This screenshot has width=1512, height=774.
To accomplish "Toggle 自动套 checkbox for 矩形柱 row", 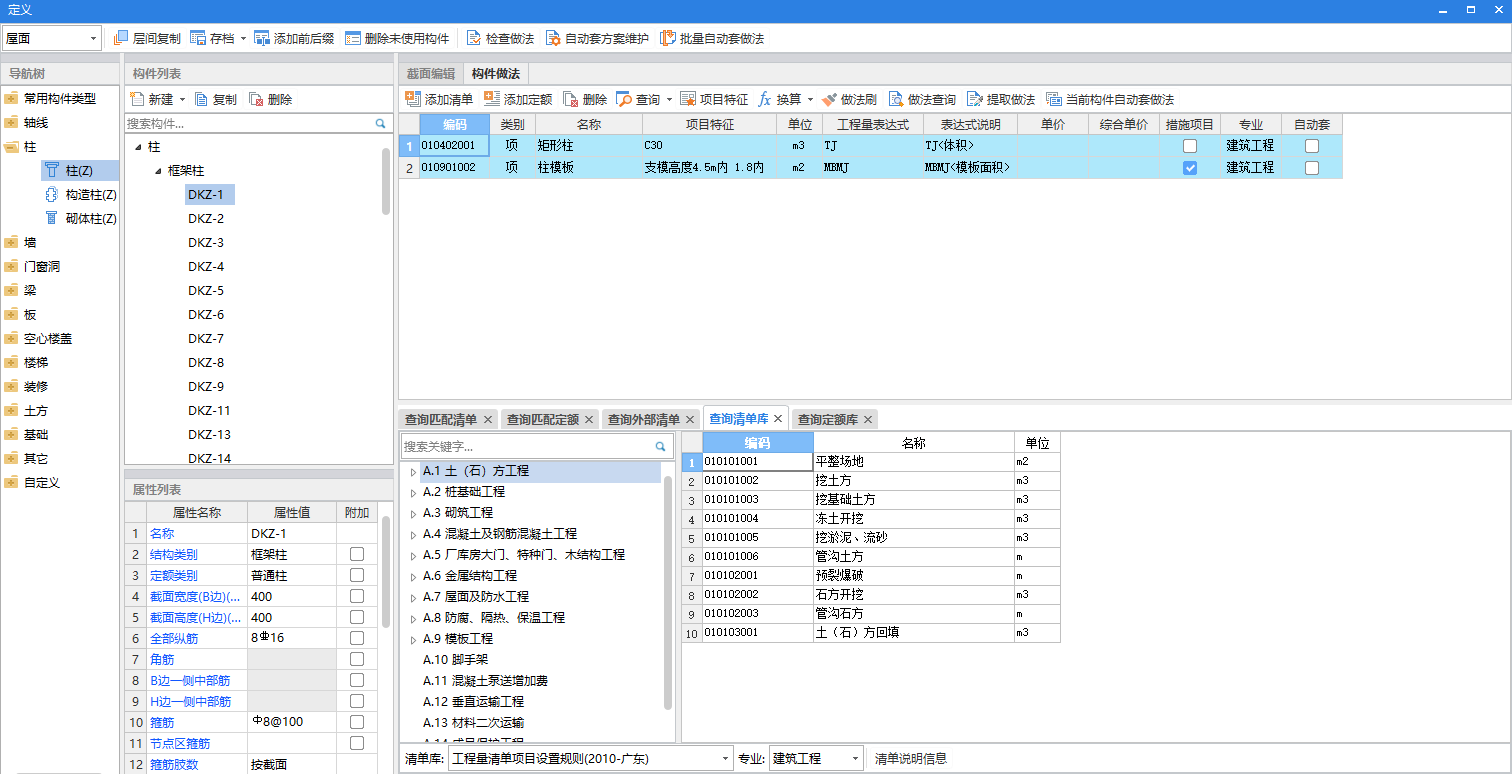I will (1312, 146).
